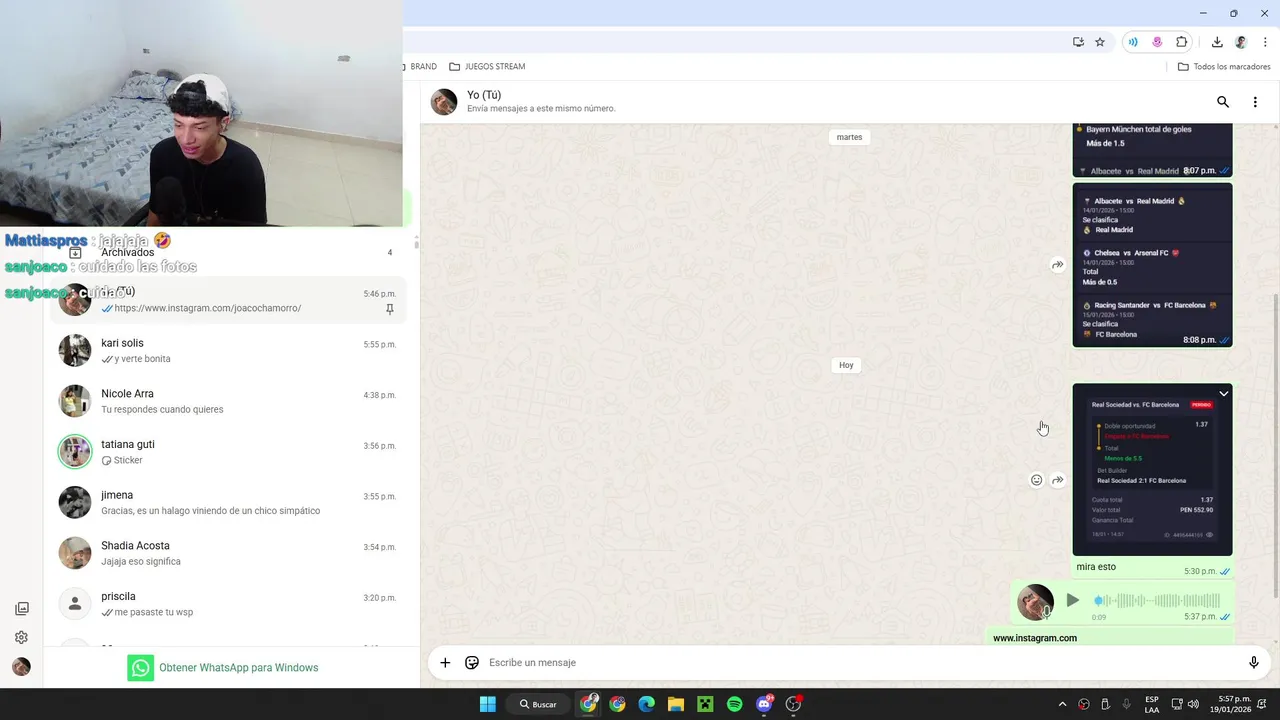Open message menu chevron on bet image
The width and height of the screenshot is (1280, 720).
1223,394
